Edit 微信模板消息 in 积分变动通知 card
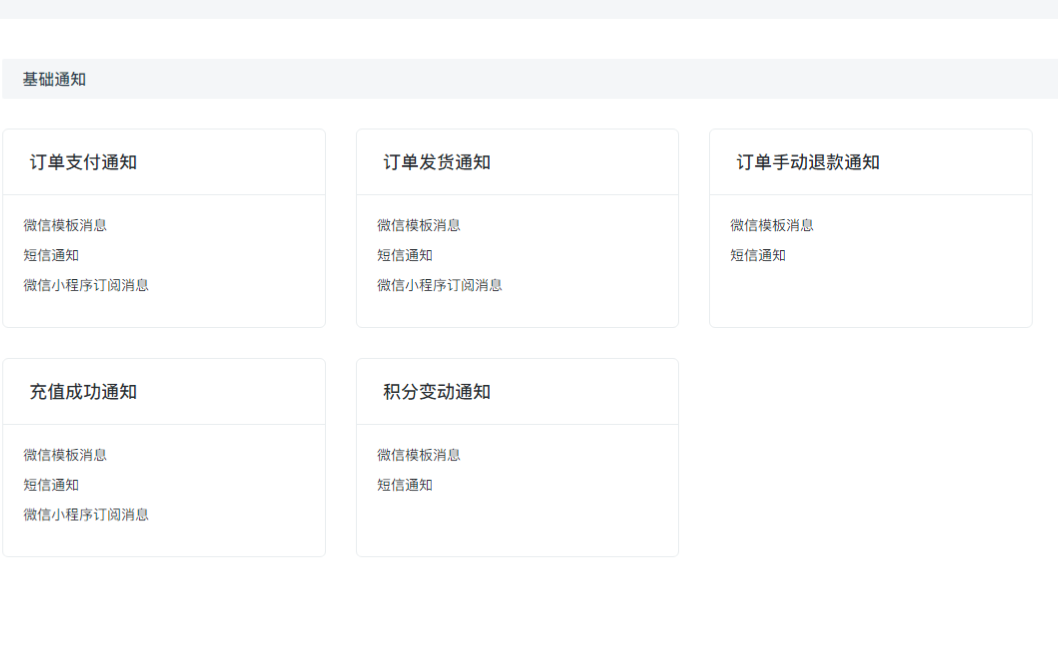The height and width of the screenshot is (660, 1058). tap(418, 455)
